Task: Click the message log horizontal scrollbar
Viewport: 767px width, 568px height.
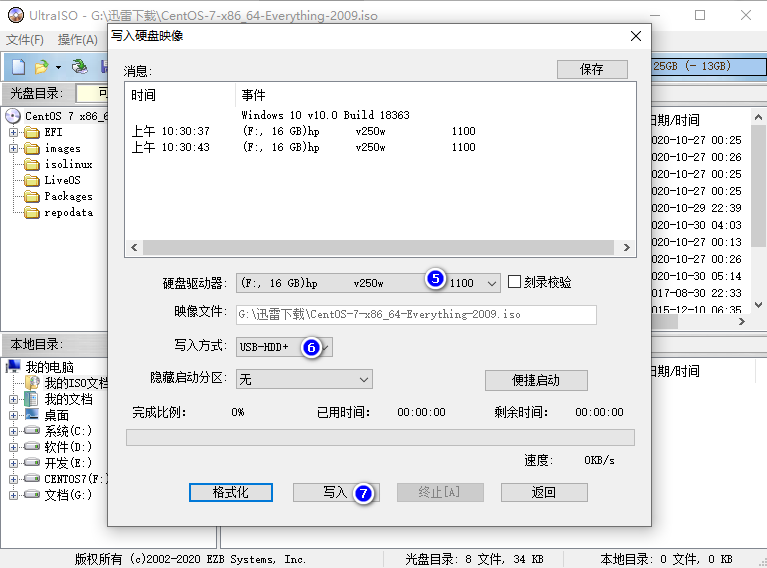Action: tap(380, 248)
